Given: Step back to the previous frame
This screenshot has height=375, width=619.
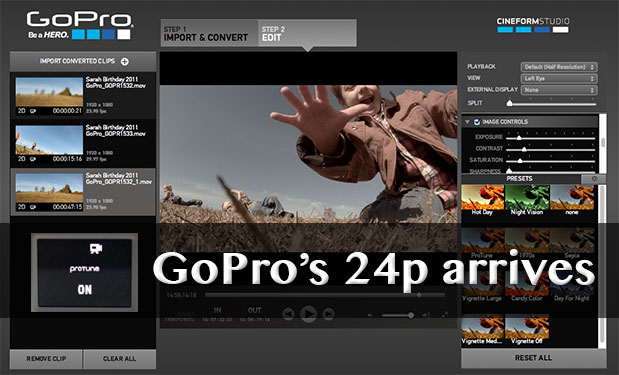Looking at the screenshot, I should [288, 314].
